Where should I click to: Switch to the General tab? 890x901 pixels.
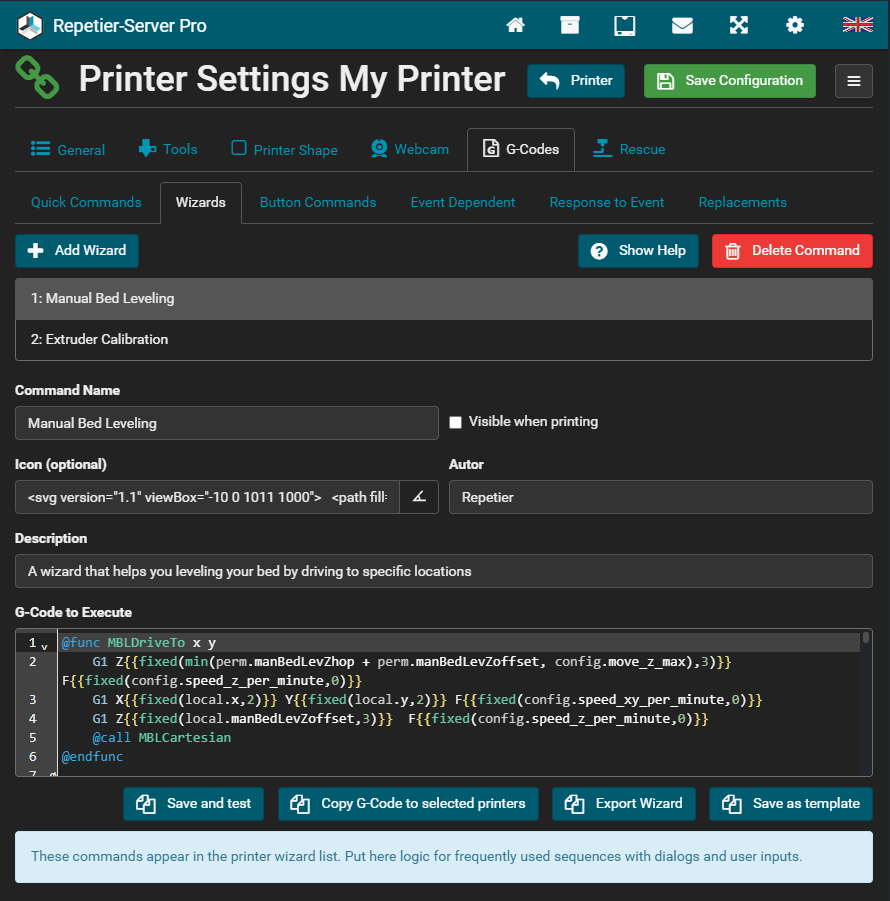[x=68, y=150]
